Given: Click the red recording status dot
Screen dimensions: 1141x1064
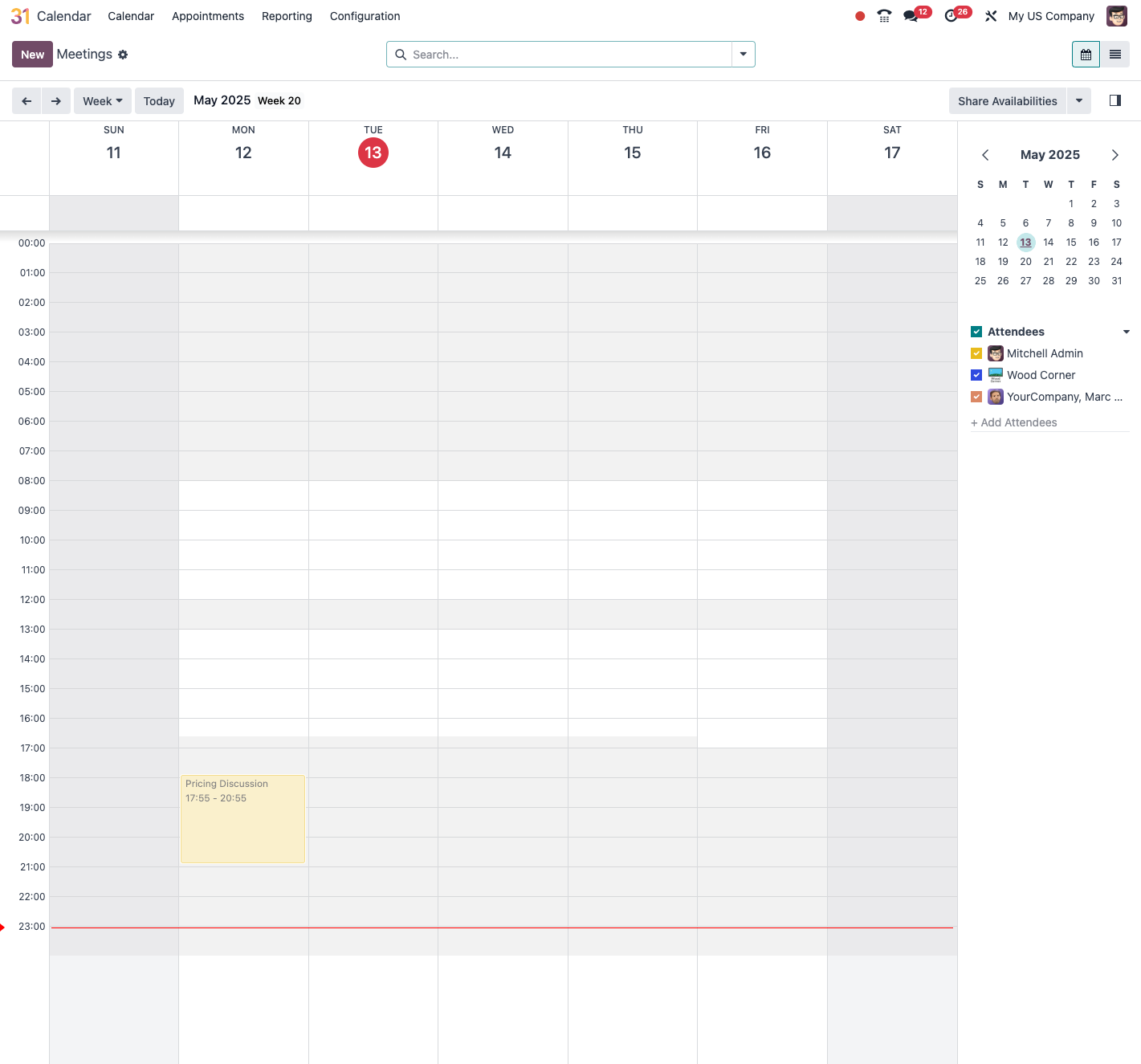Looking at the screenshot, I should click(860, 16).
